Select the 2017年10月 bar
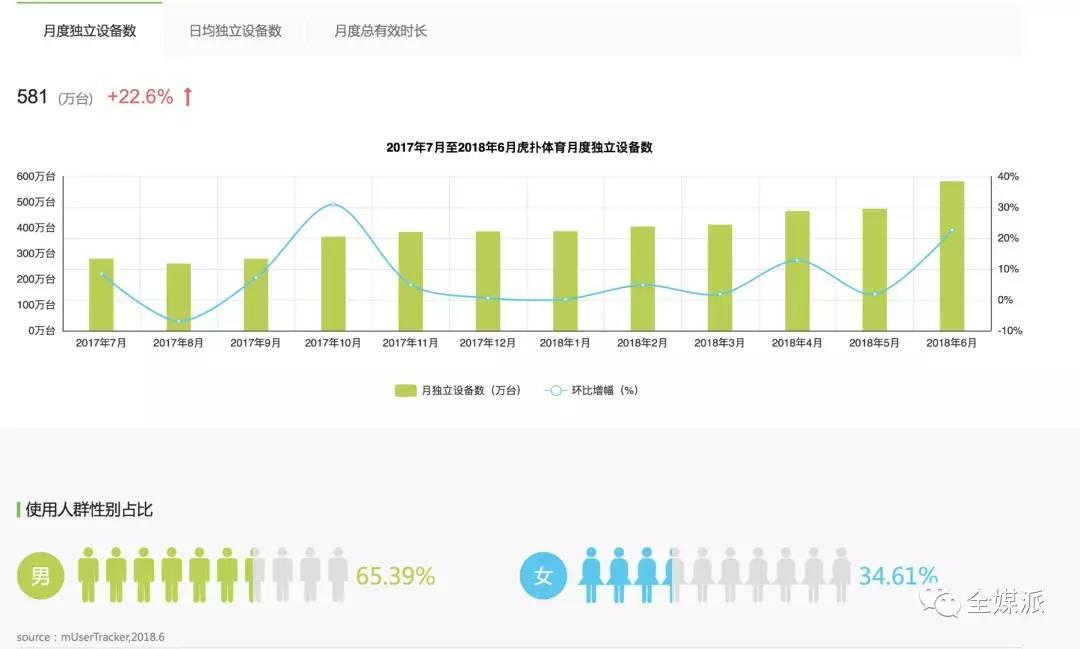Screen dimensions: 1080x649 tap(333, 284)
